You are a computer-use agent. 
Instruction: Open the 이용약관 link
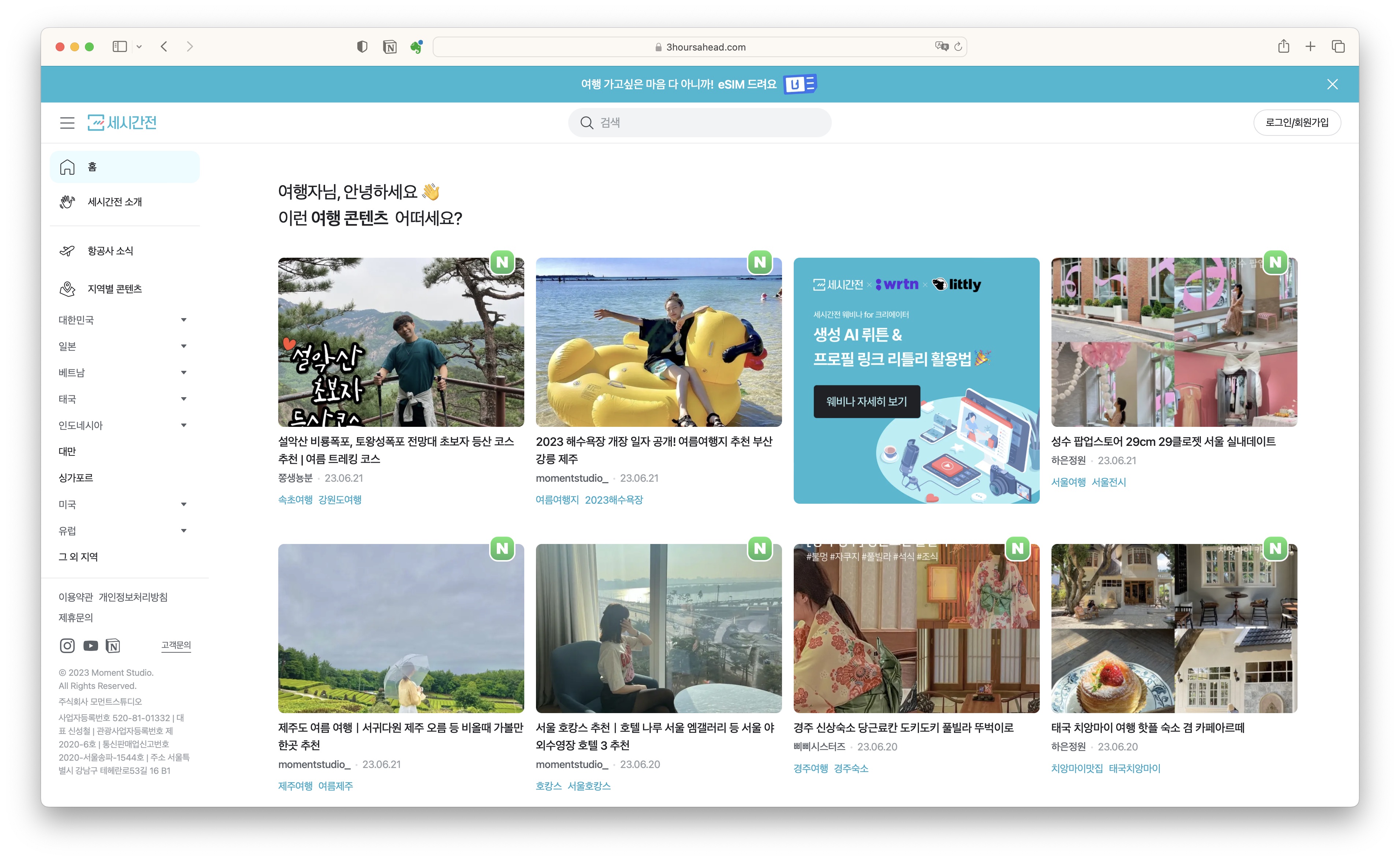75,597
